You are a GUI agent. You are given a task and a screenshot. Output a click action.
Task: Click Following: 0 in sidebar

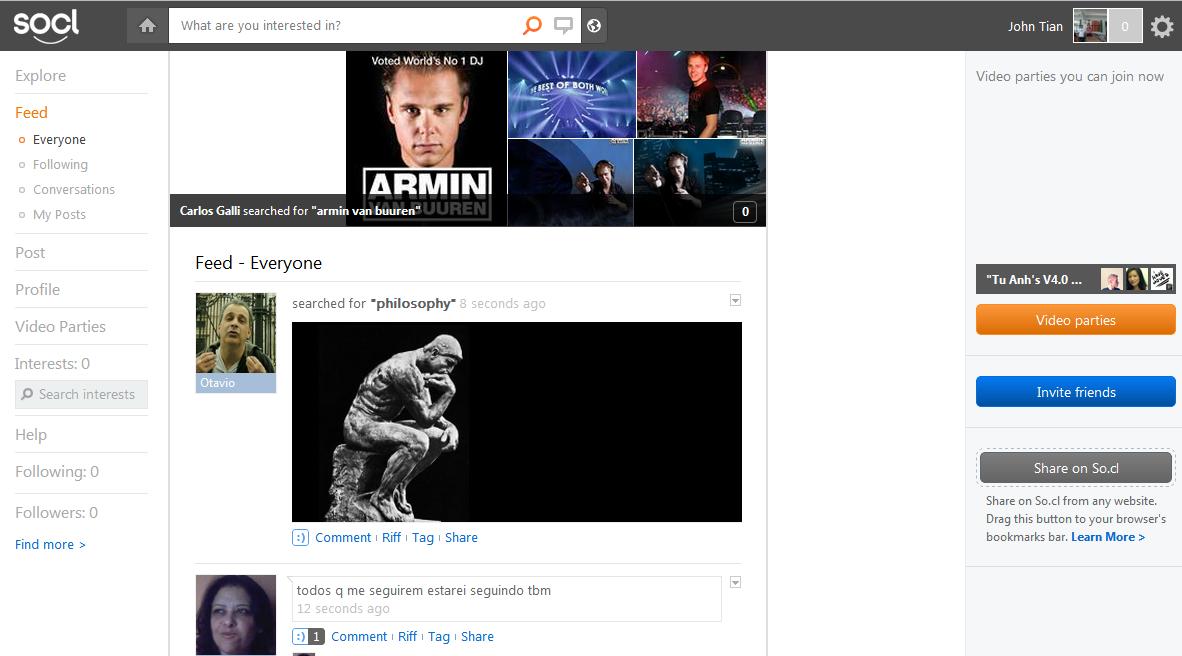[x=57, y=471]
